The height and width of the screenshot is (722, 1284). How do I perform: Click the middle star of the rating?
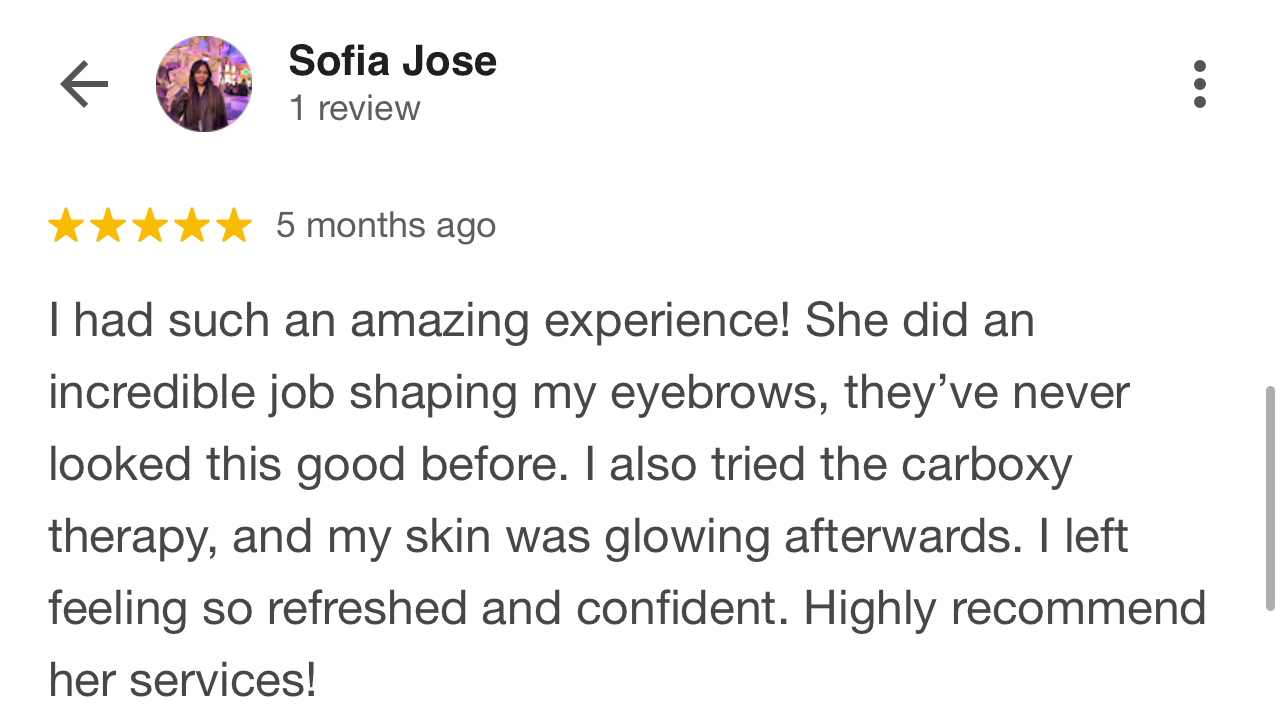[x=152, y=225]
